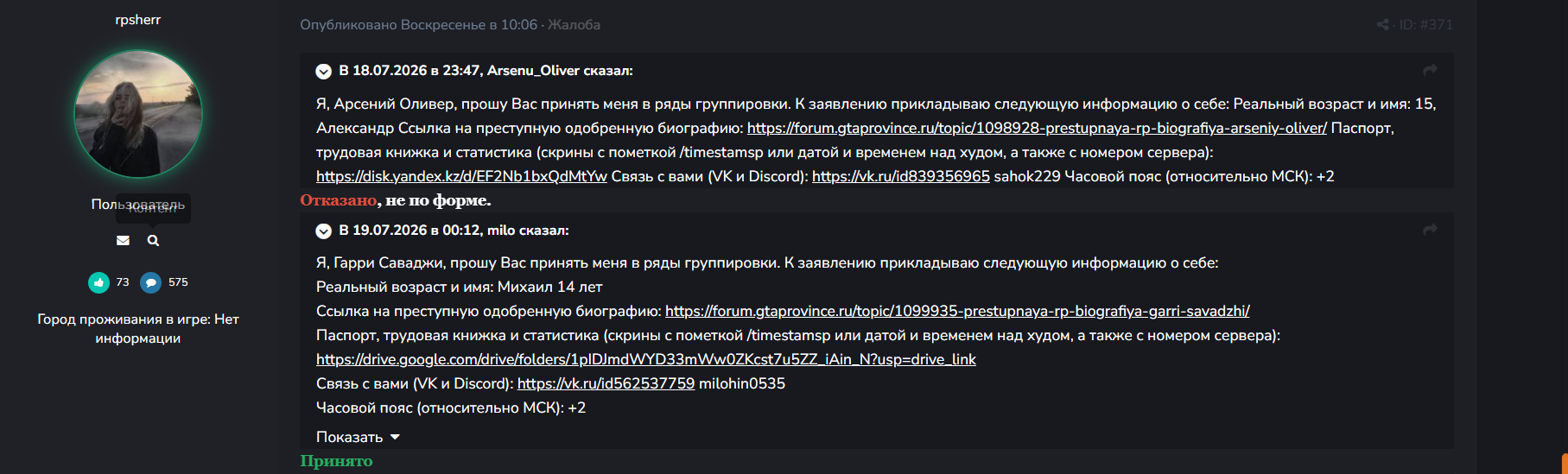The height and width of the screenshot is (474, 1568).
Task: Open vk.ru/id562537759 profile link
Action: click(x=606, y=383)
